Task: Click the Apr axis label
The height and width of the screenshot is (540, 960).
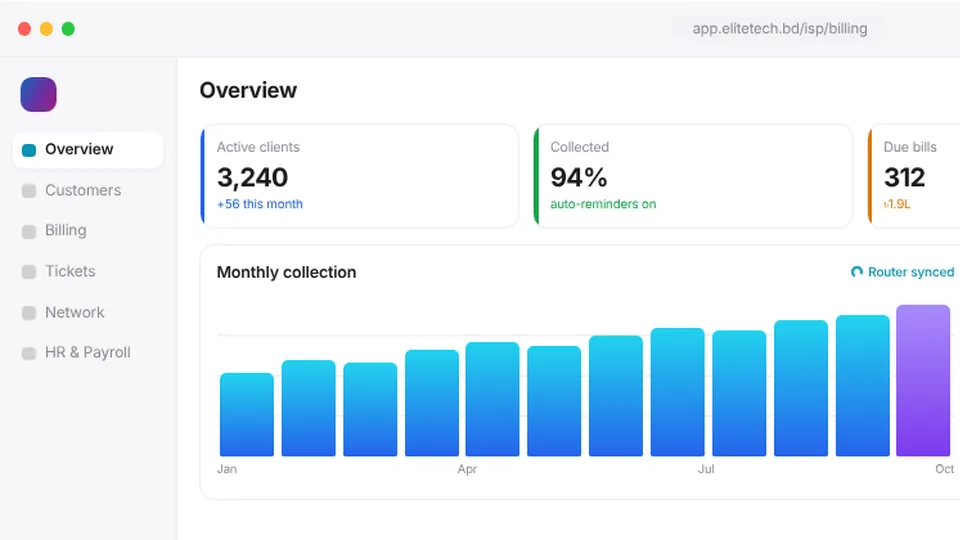Action: [467, 469]
